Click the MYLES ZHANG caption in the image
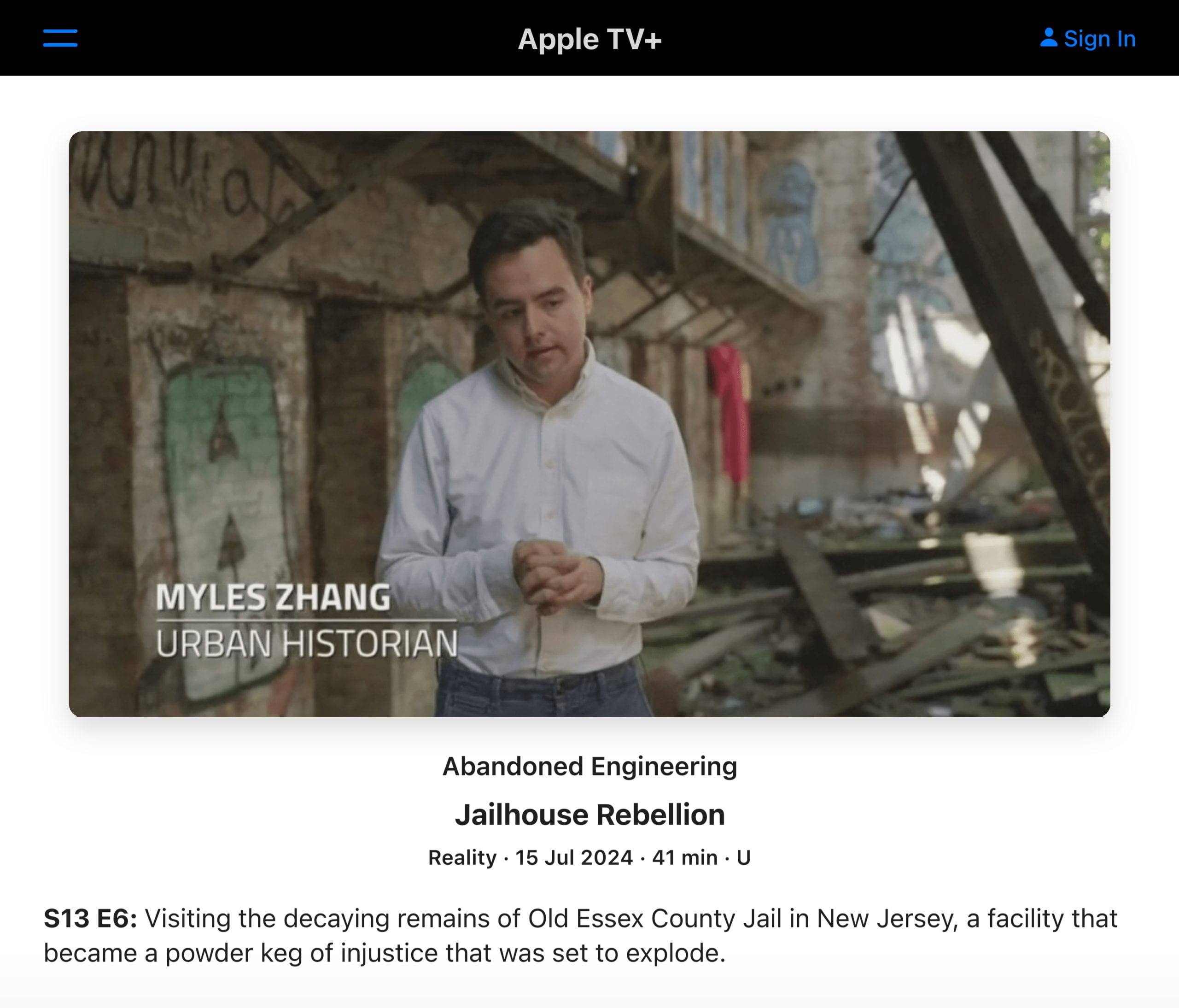This screenshot has height=1008, width=1179. [273, 598]
